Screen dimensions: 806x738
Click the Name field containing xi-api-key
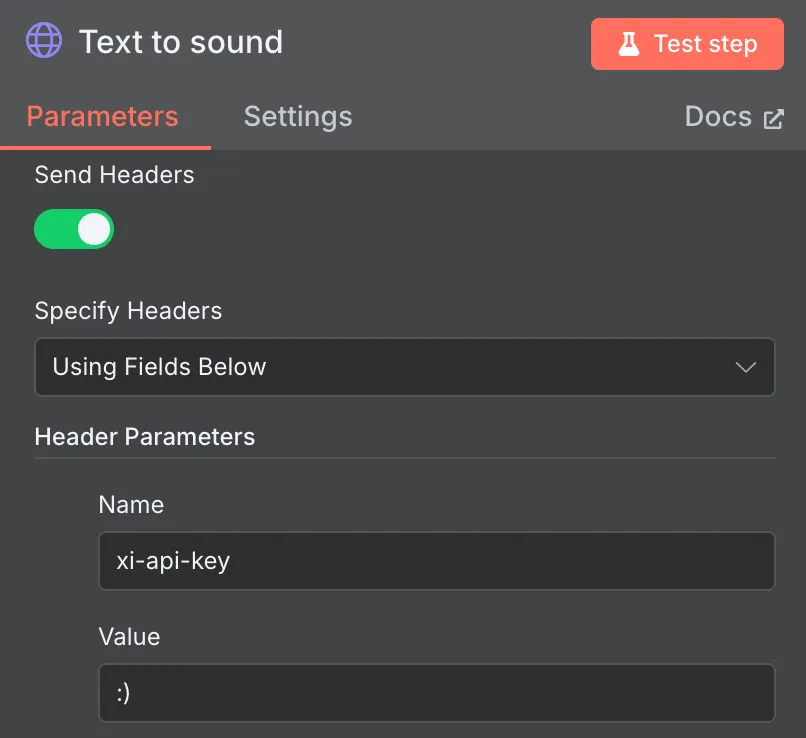click(x=437, y=561)
